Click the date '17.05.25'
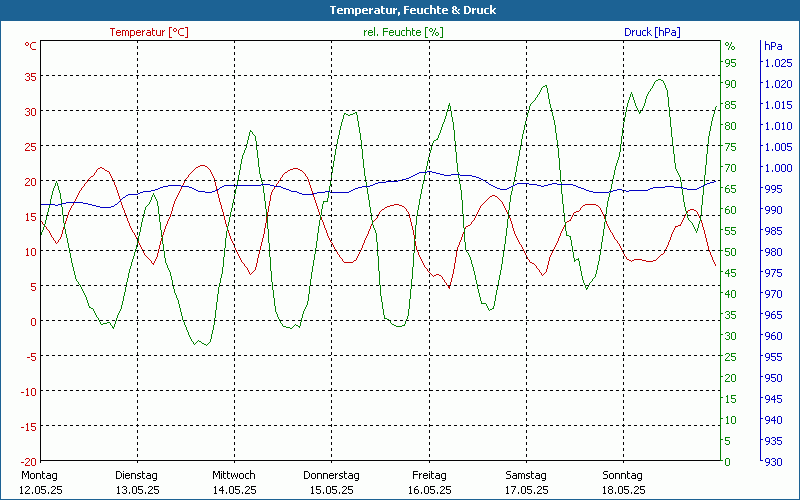Viewport: 800px width, 500px height. pyautogui.click(x=527, y=490)
